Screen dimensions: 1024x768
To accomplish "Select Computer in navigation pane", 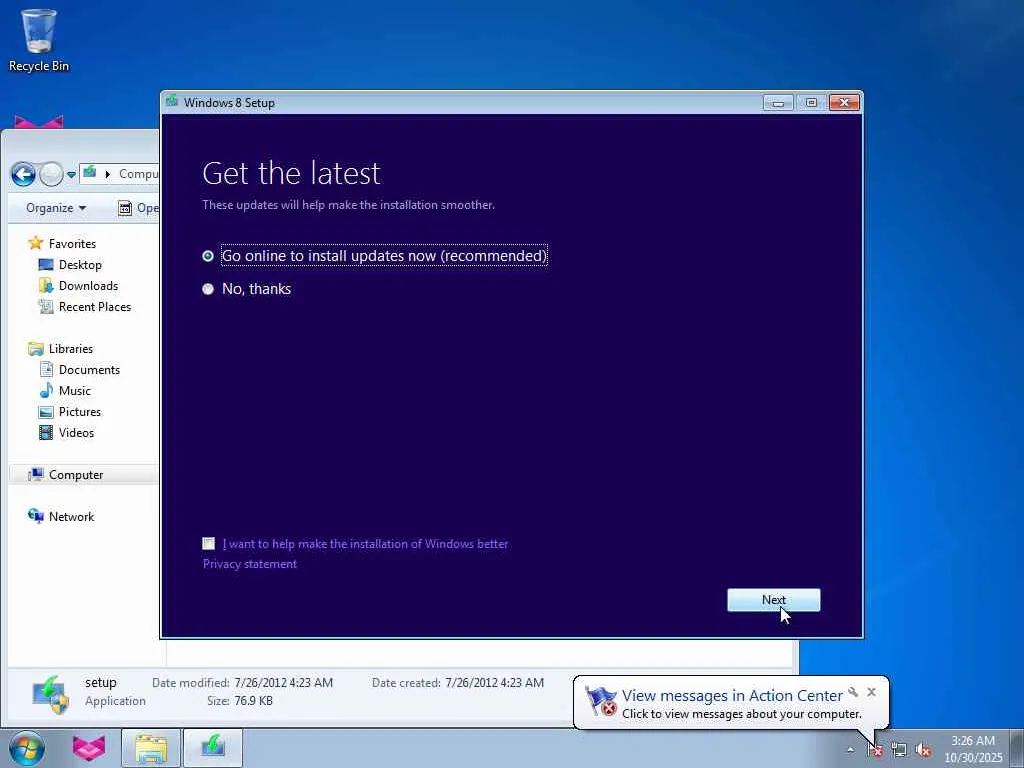I will pos(76,475).
